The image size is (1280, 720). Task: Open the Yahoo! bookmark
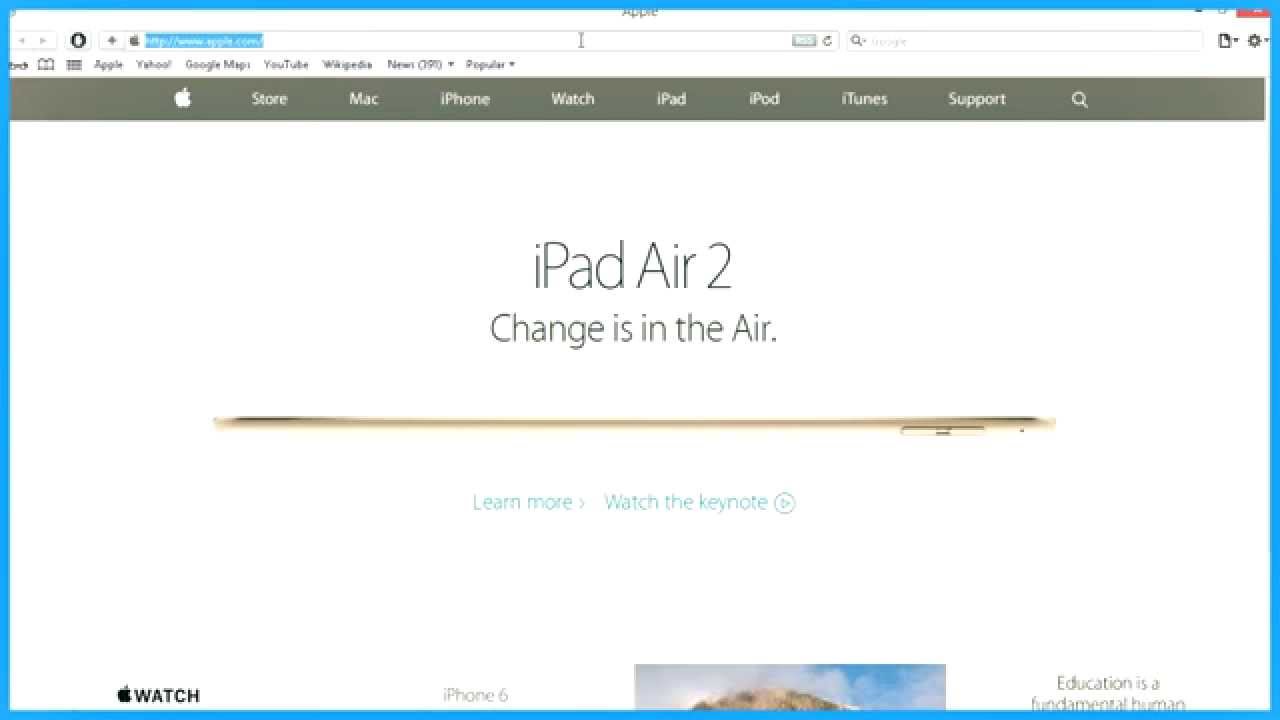click(x=154, y=64)
